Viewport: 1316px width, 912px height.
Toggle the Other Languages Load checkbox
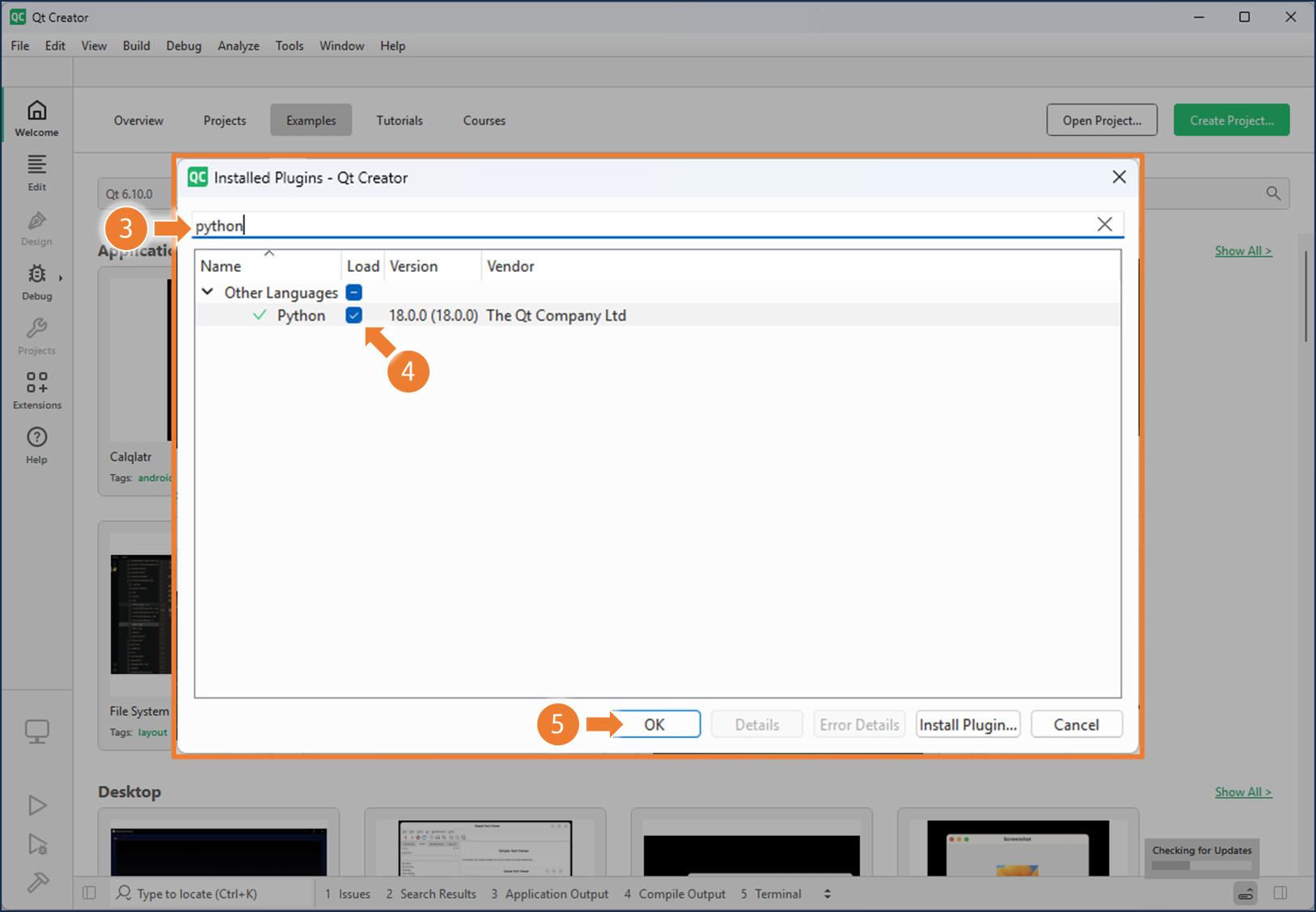(x=353, y=292)
